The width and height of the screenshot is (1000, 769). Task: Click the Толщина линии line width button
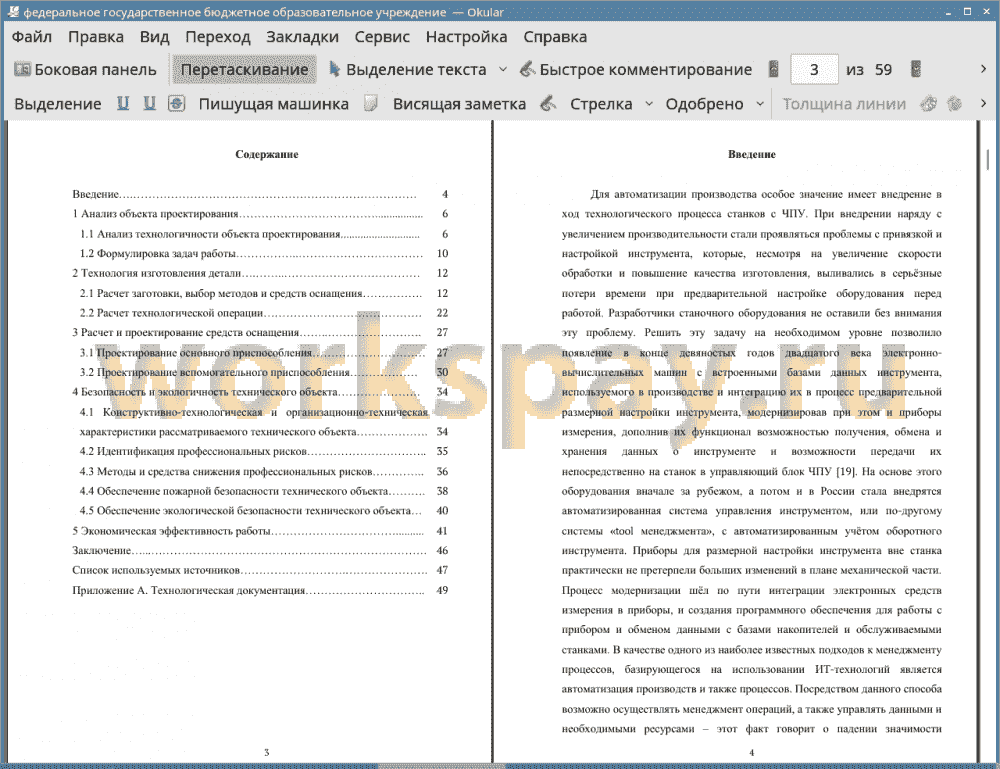(844, 104)
